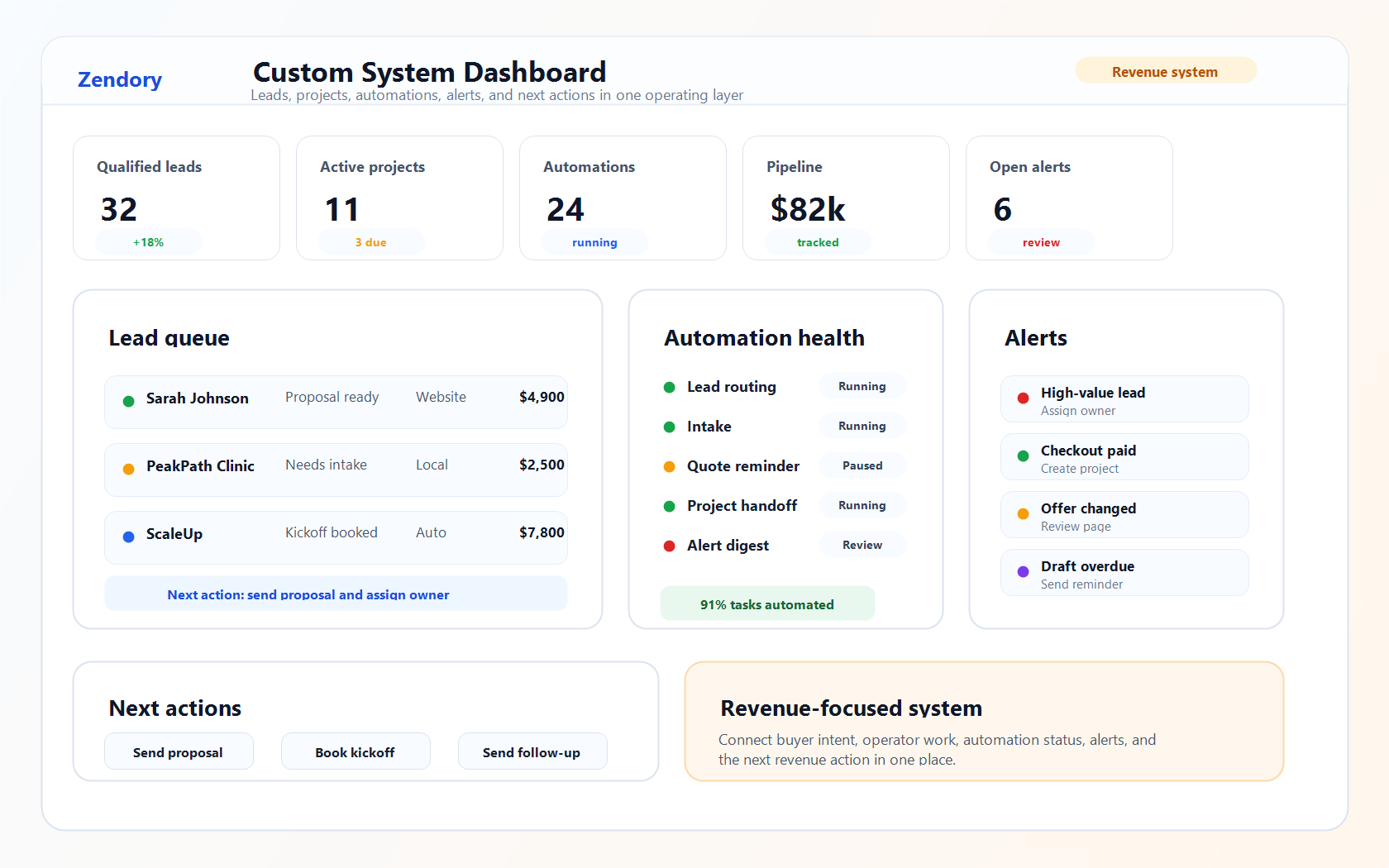This screenshot has height=868, width=1389.
Task: Click orange dot on Offer changed alert
Action: 1023,513
